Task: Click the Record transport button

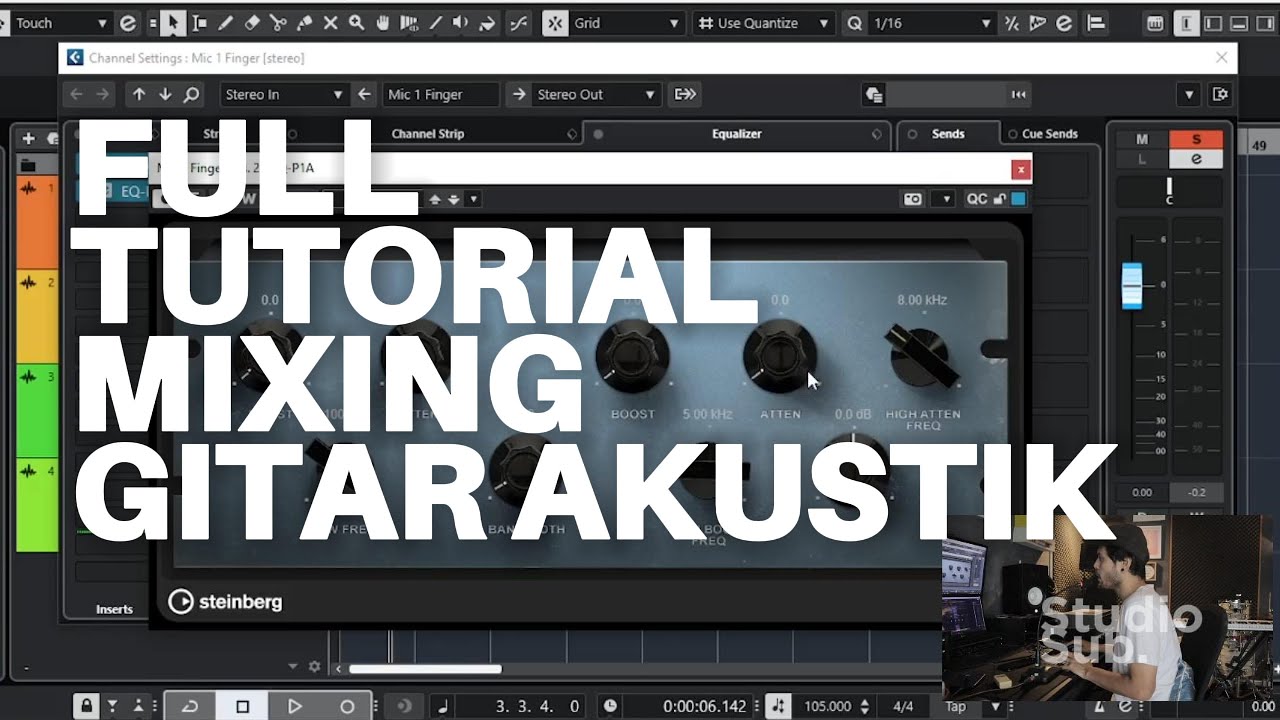Action: click(x=346, y=706)
